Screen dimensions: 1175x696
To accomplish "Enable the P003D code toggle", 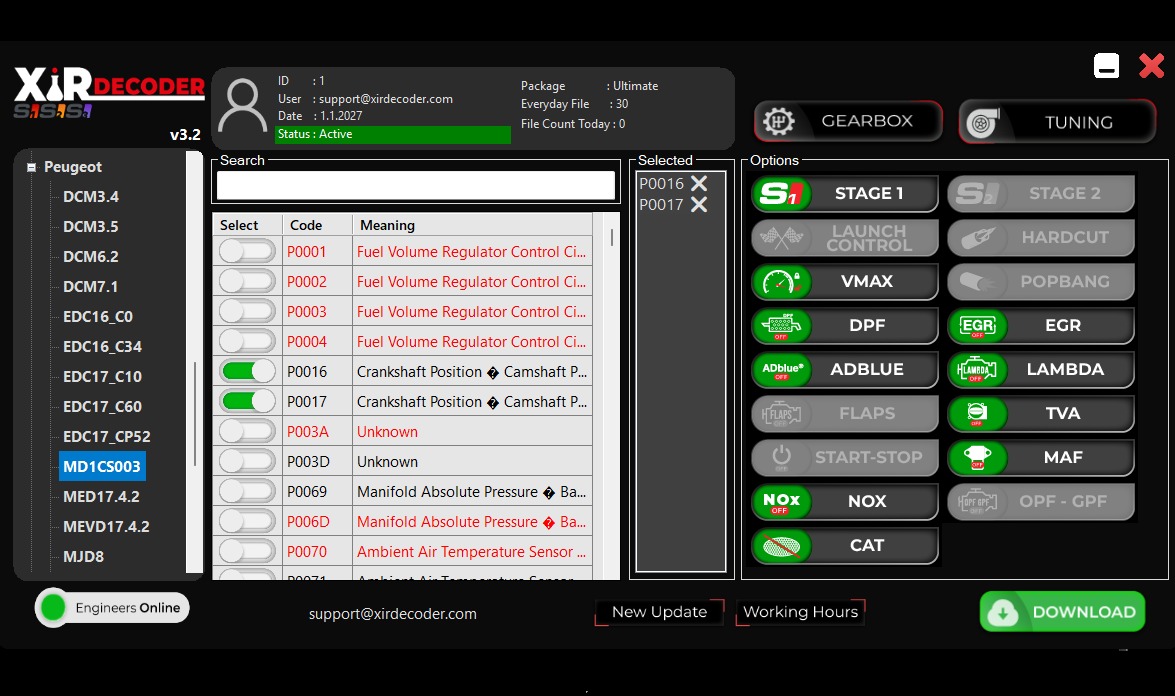I will (247, 461).
